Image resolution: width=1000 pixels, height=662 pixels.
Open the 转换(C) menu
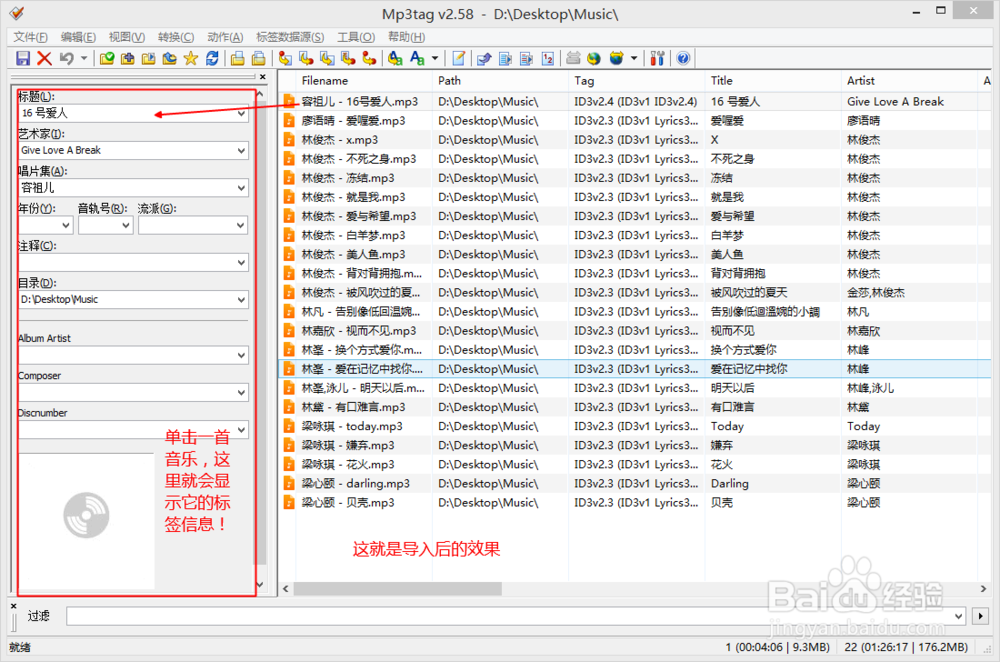click(x=176, y=37)
